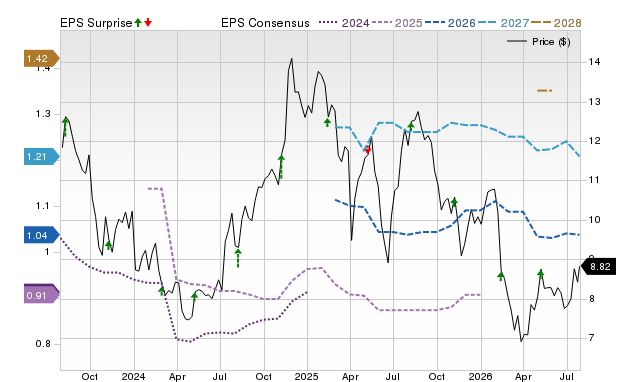Click the 7 label on the price axis
The width and height of the screenshot is (640, 382).
[591, 338]
